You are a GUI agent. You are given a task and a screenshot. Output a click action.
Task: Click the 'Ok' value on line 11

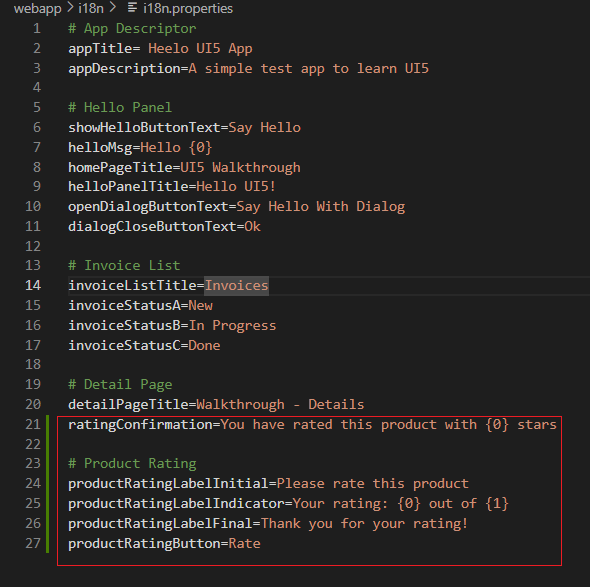click(x=252, y=227)
